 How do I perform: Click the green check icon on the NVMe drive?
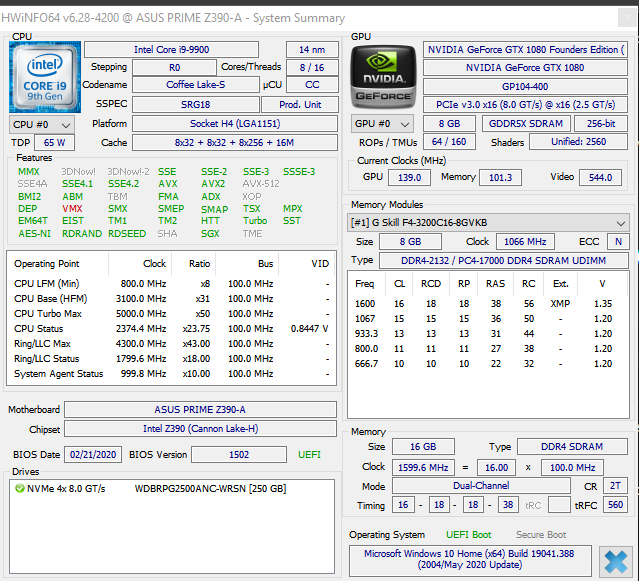(x=19, y=489)
